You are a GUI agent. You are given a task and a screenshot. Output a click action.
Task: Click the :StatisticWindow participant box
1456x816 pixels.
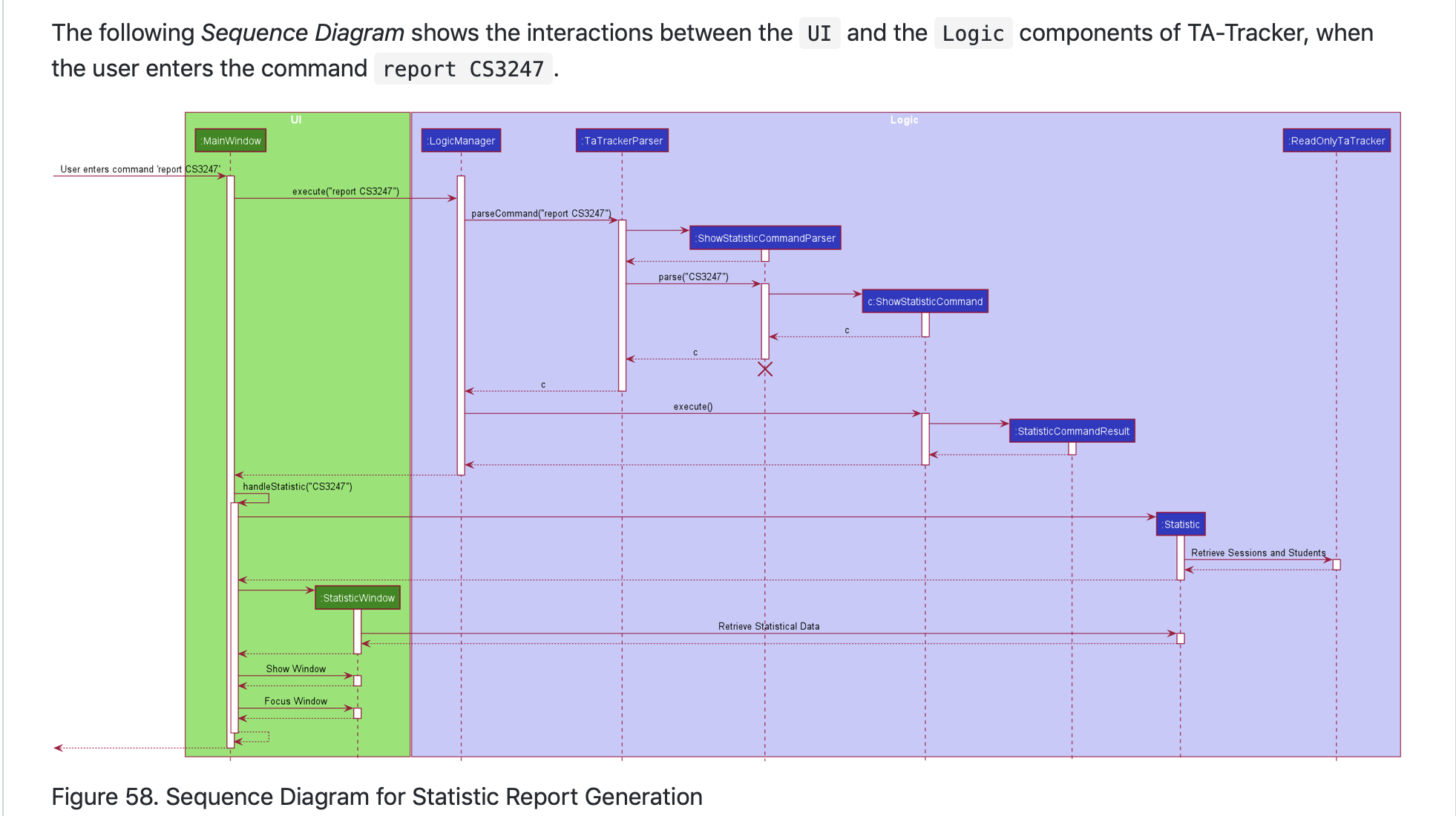point(358,598)
